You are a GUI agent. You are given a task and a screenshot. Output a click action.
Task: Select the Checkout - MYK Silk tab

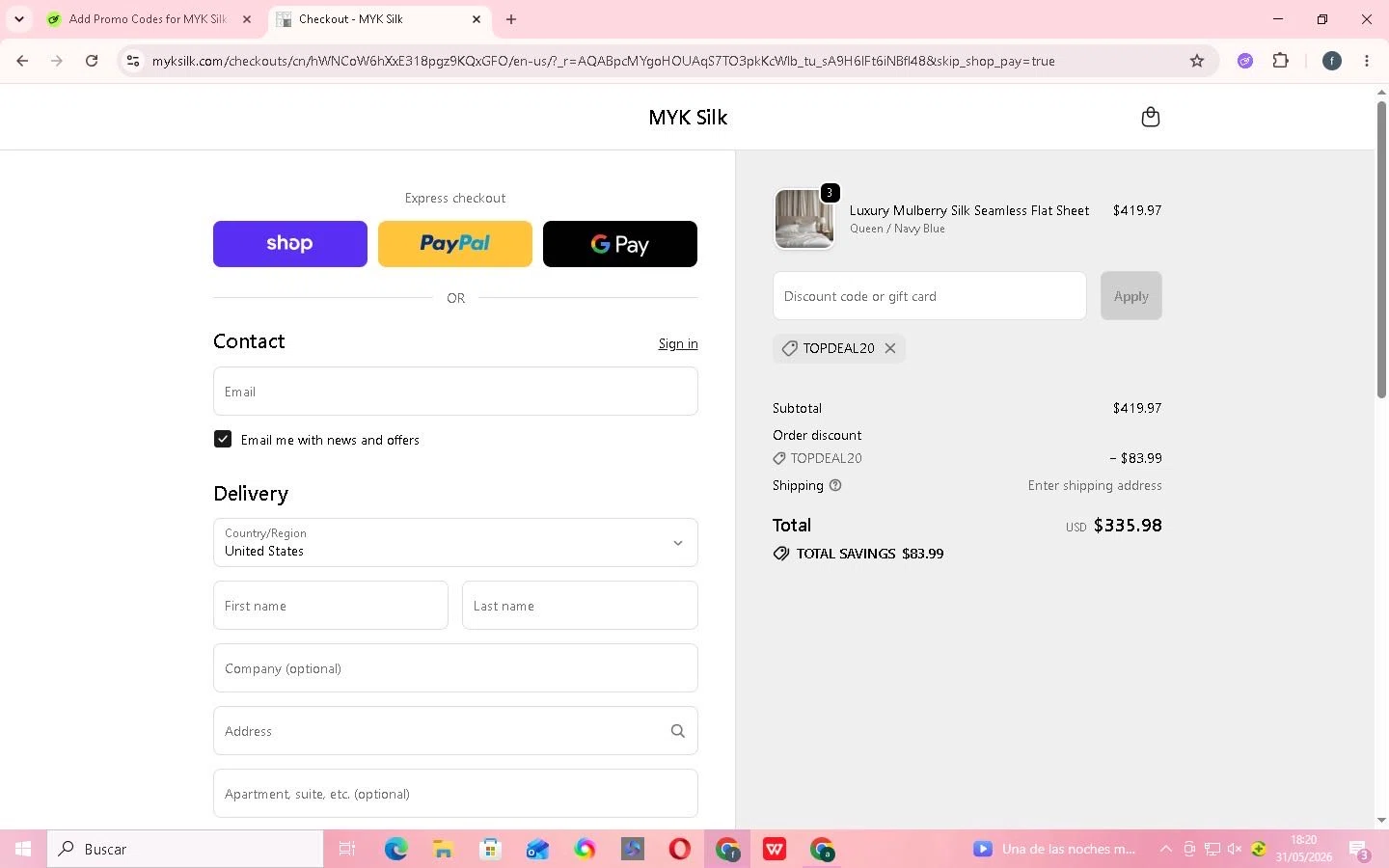coord(379,19)
